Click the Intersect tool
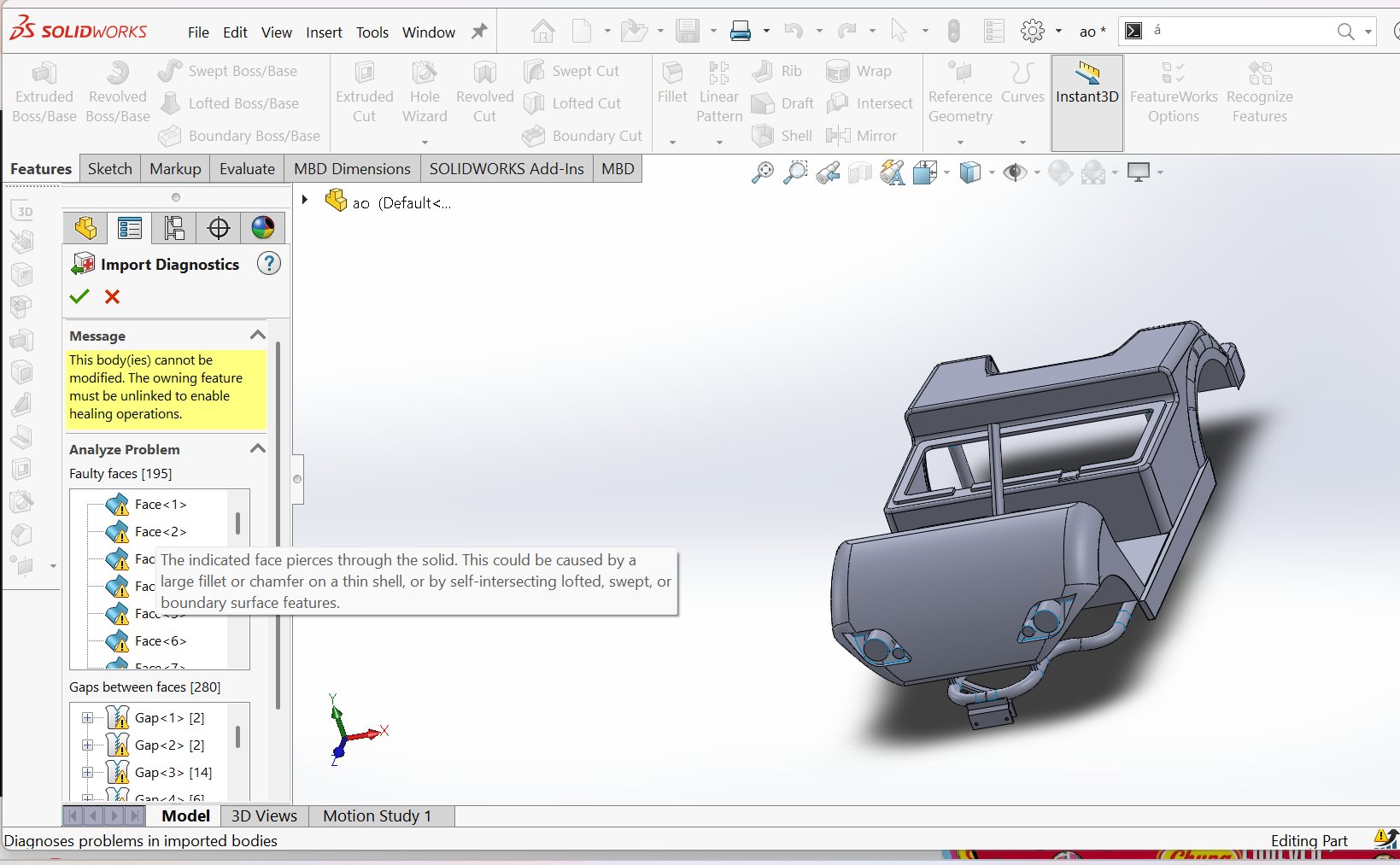Viewport: 1400px width, 865px height. [x=870, y=103]
